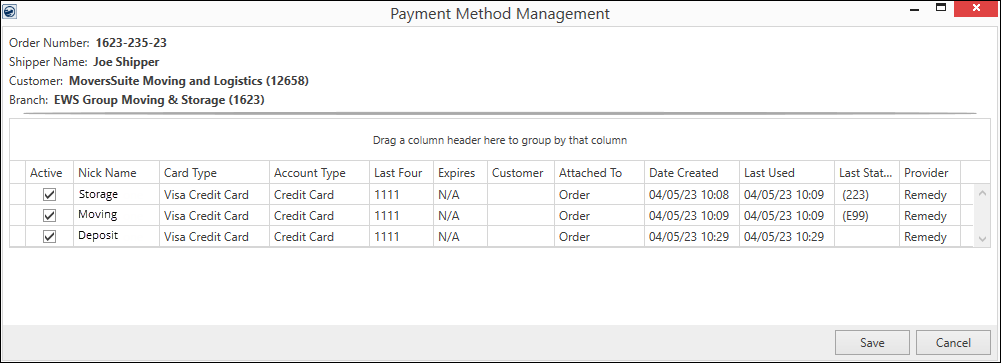Image resolution: width=1001 pixels, height=363 pixels.
Task: Click Visa Credit Card in the Moving row
Action: (x=206, y=216)
